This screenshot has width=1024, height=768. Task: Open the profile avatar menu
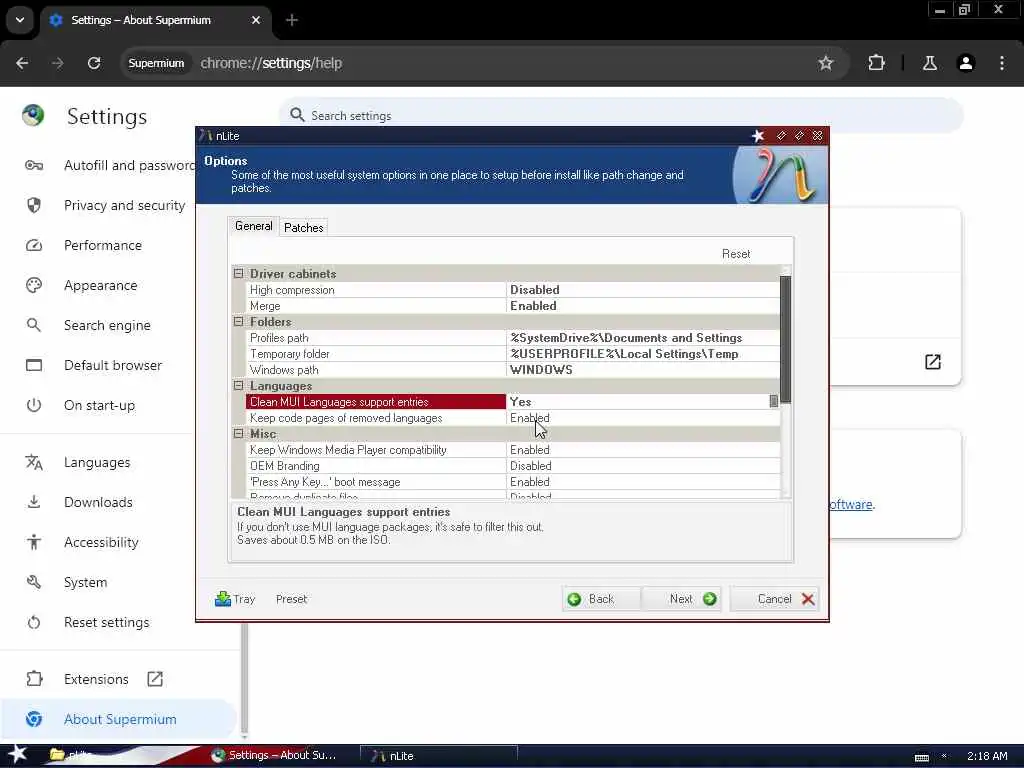point(966,63)
